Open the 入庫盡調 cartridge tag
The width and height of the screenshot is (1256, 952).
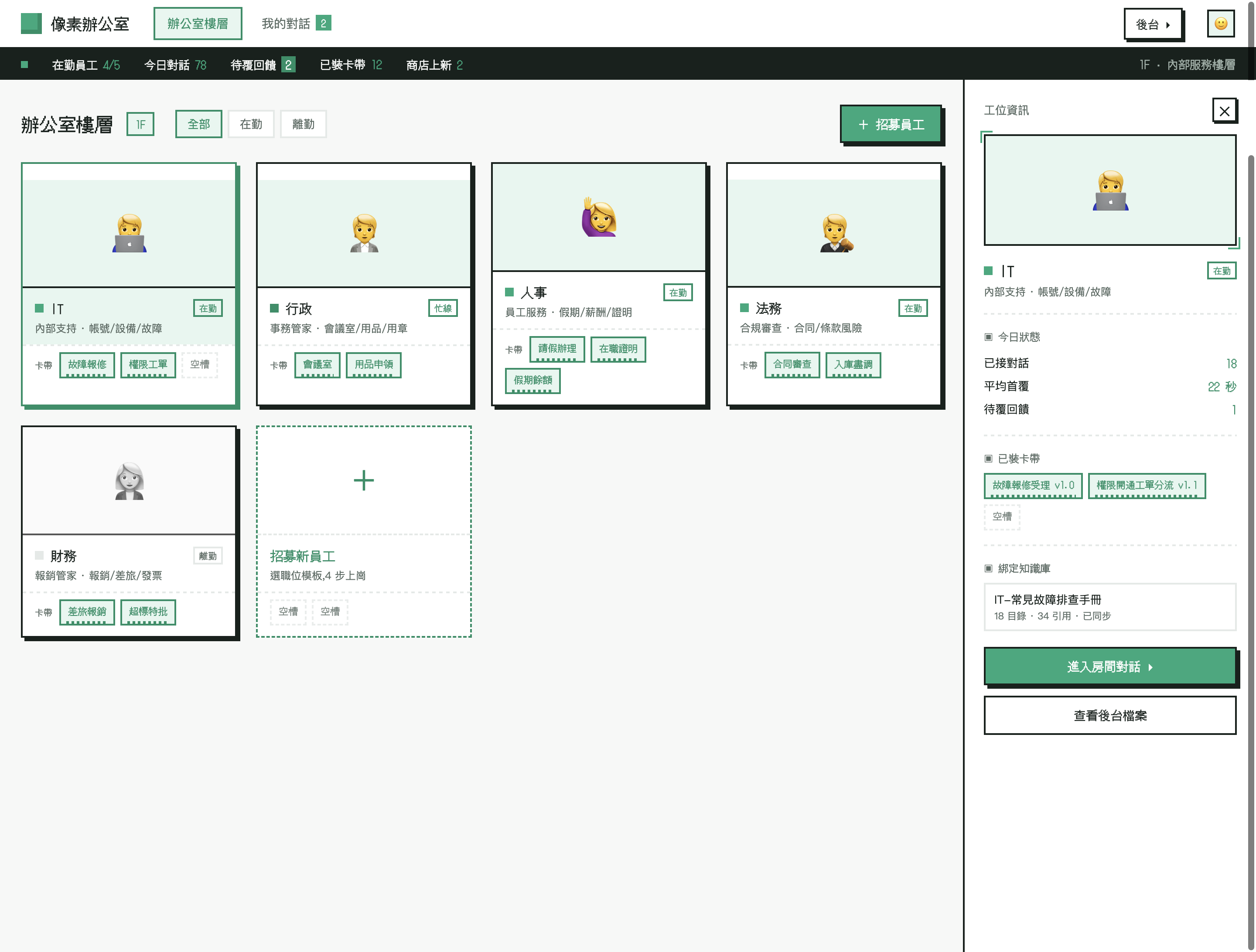(853, 364)
